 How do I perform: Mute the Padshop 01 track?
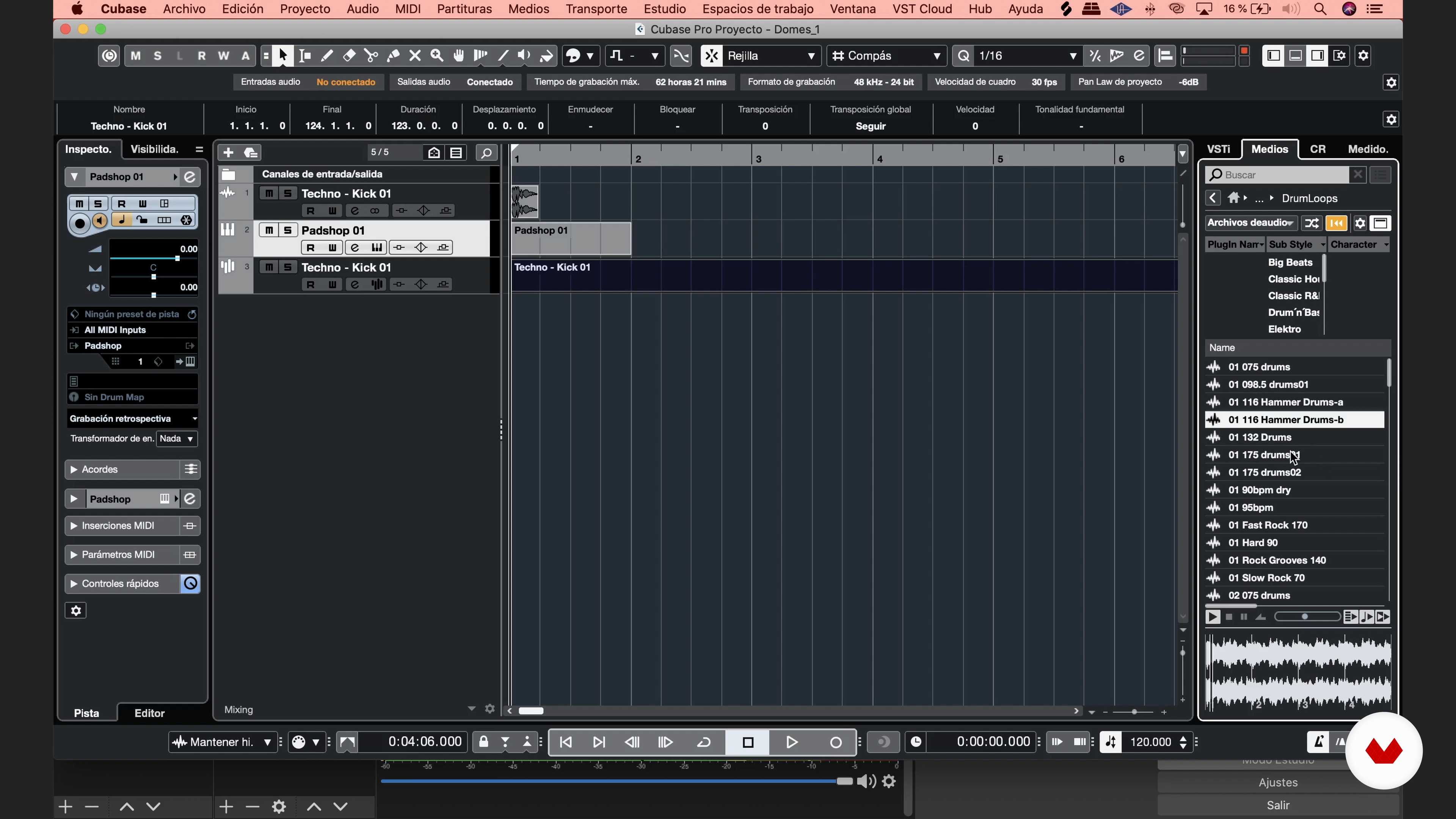(x=270, y=230)
